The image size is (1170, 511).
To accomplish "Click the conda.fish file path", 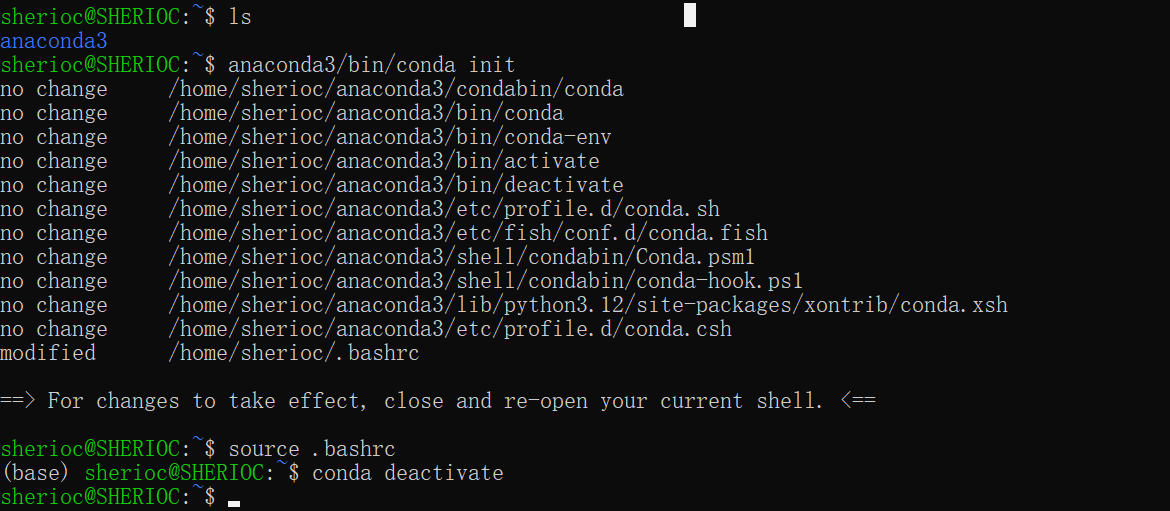I will coord(467,233).
